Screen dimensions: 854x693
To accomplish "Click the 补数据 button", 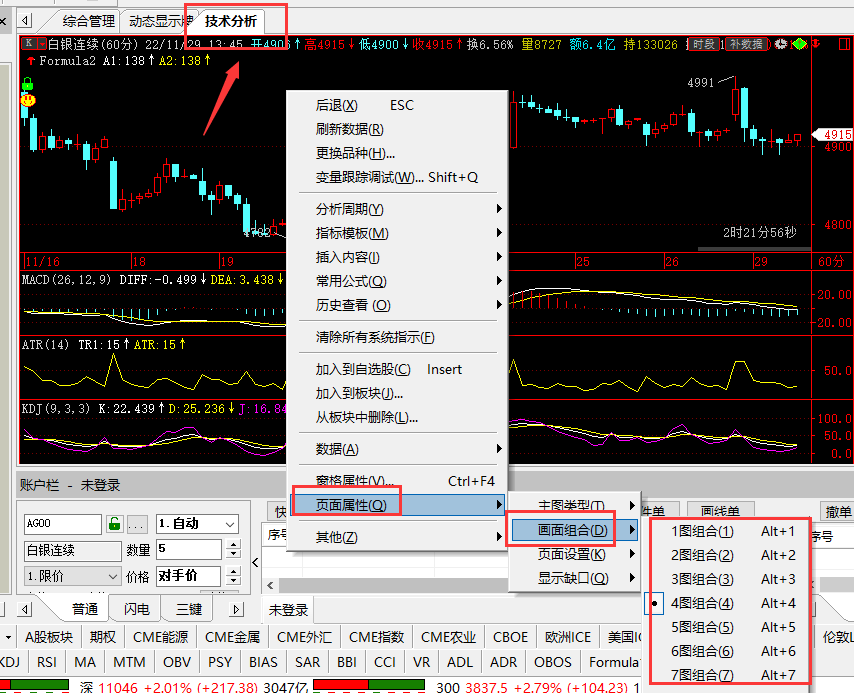I will pyautogui.click(x=746, y=44).
